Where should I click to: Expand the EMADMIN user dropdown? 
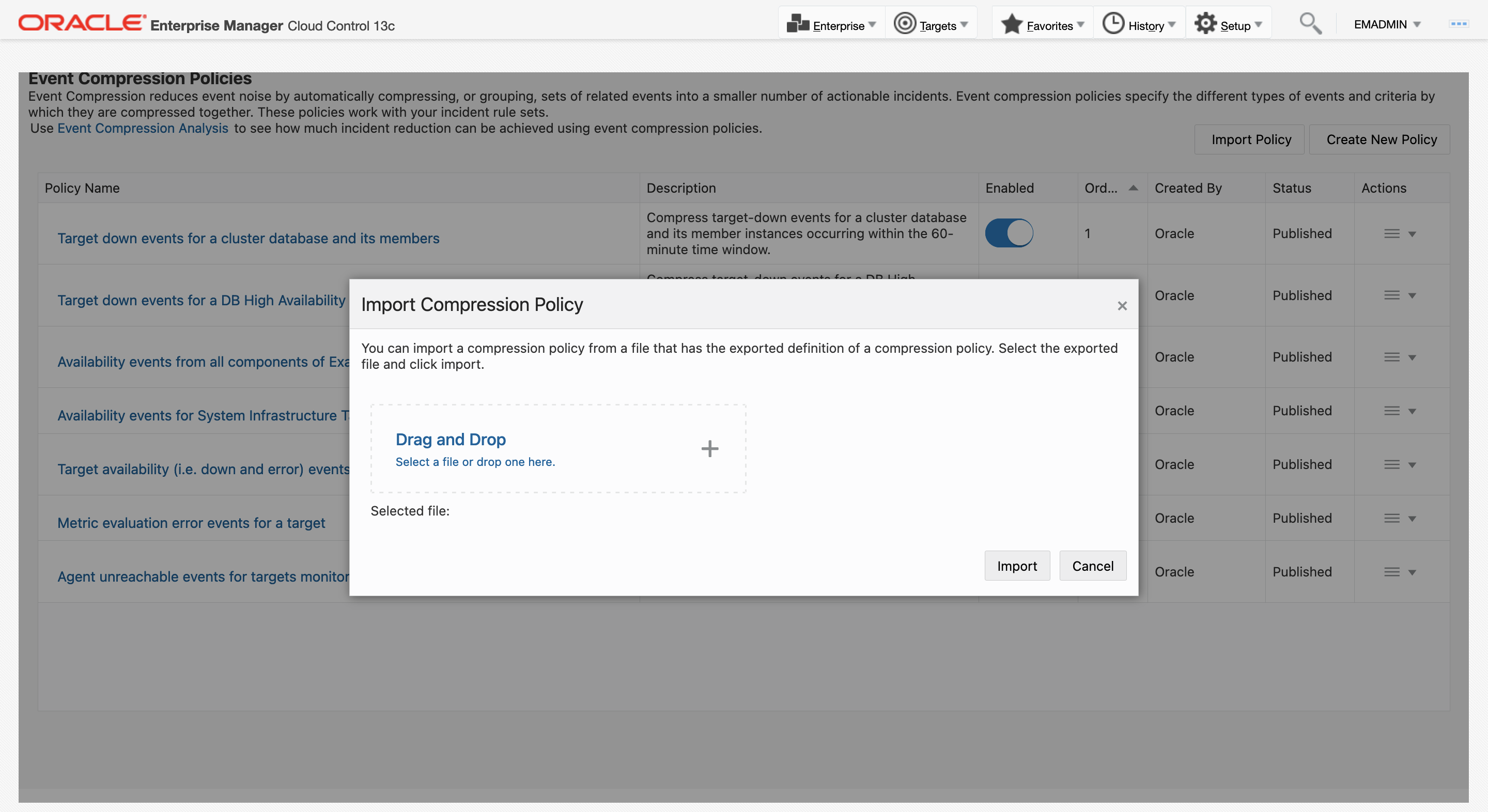[x=1386, y=24]
